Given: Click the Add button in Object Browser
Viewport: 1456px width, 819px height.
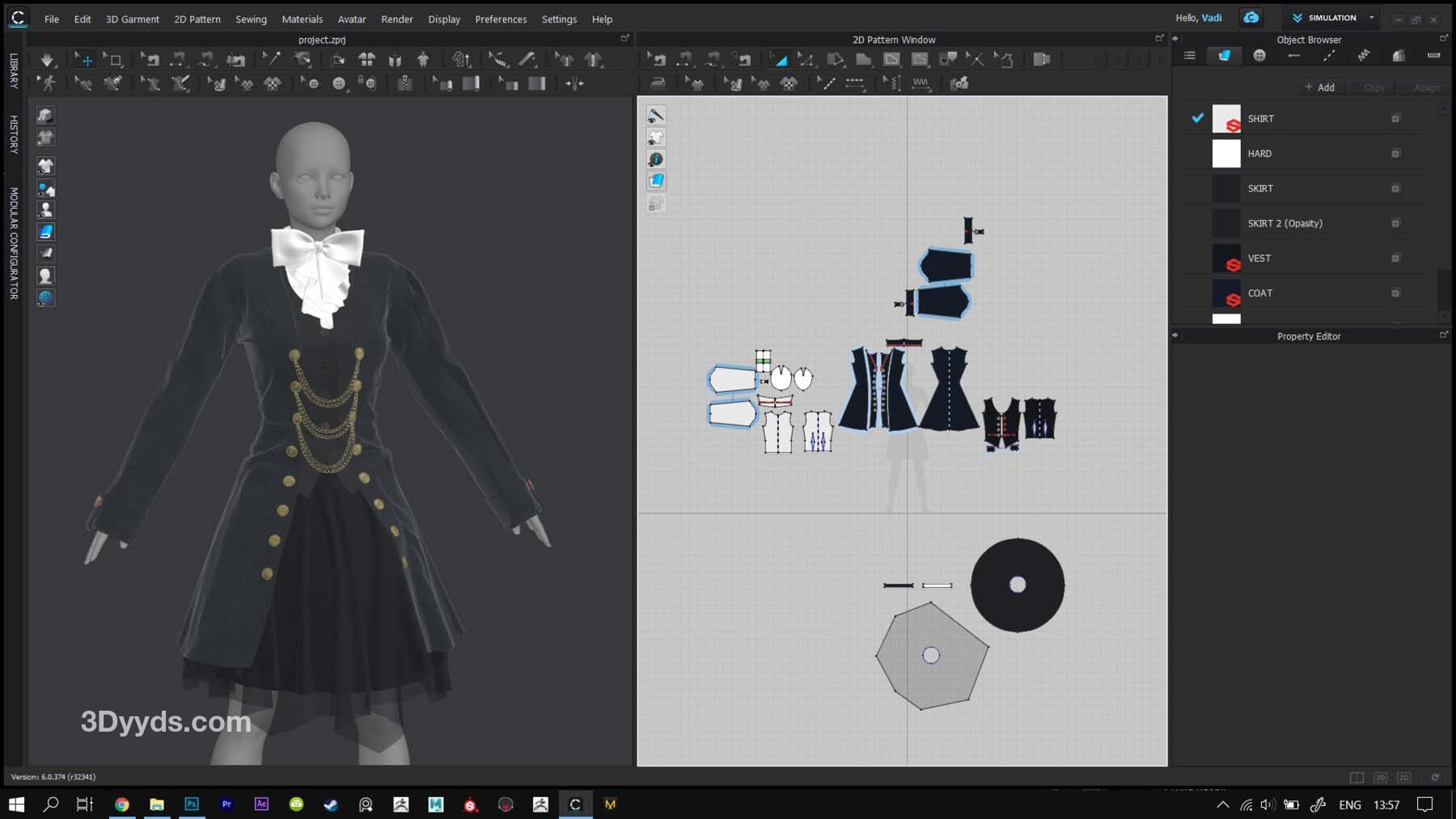Looking at the screenshot, I should pyautogui.click(x=1319, y=87).
